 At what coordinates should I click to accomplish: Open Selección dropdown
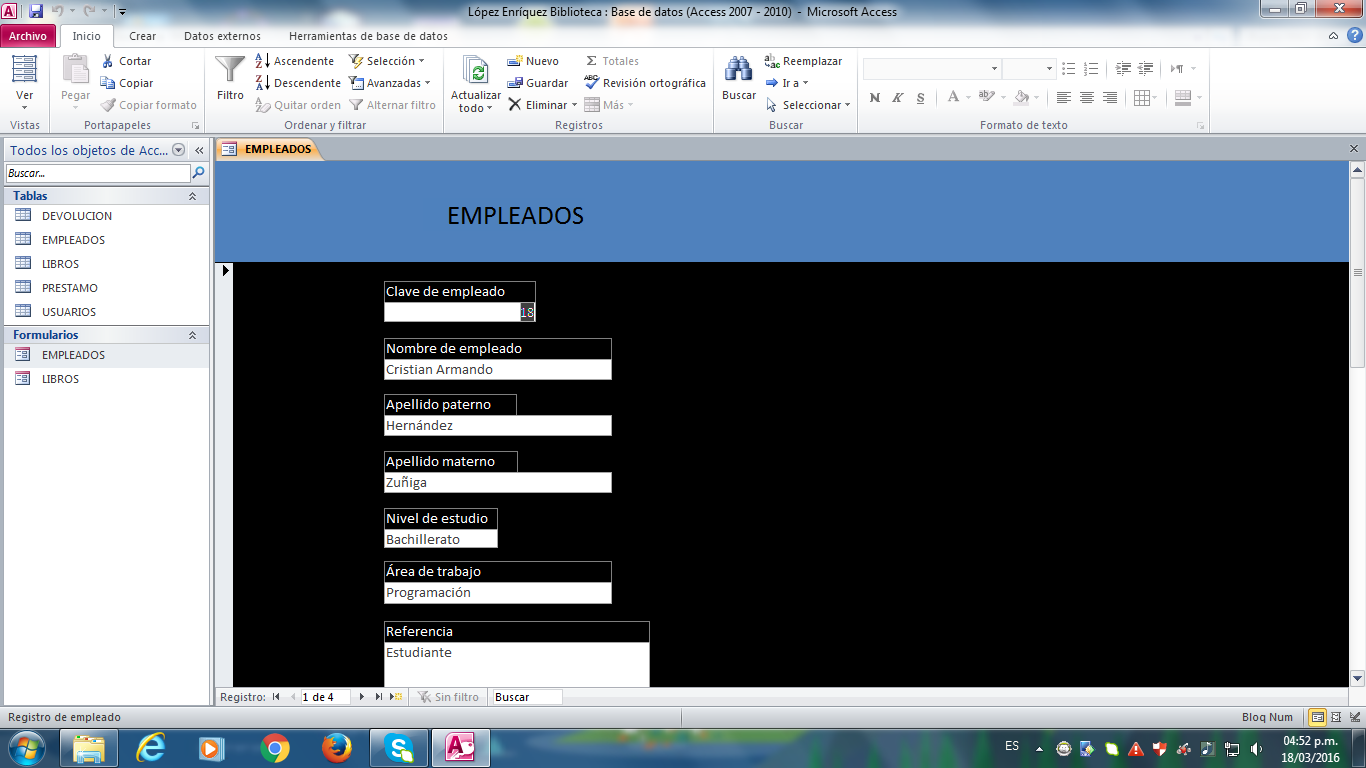point(387,61)
